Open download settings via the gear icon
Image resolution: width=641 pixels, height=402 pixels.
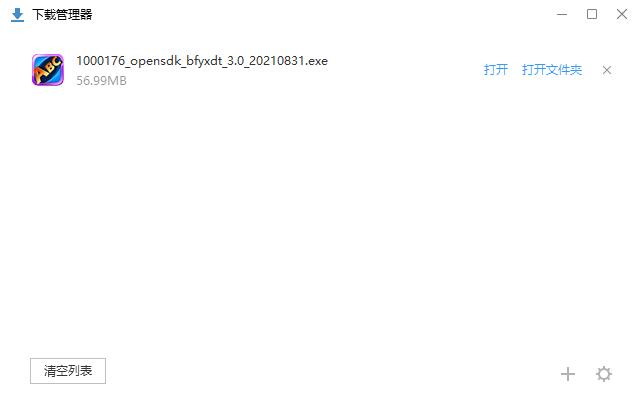tap(603, 374)
